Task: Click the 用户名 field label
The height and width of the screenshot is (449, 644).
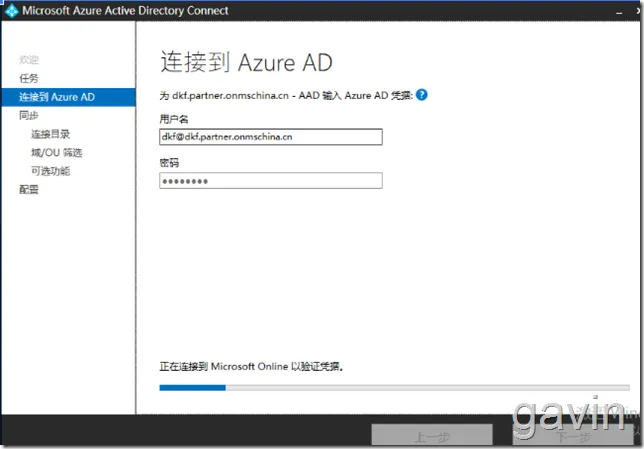Action: pyautogui.click(x=174, y=120)
